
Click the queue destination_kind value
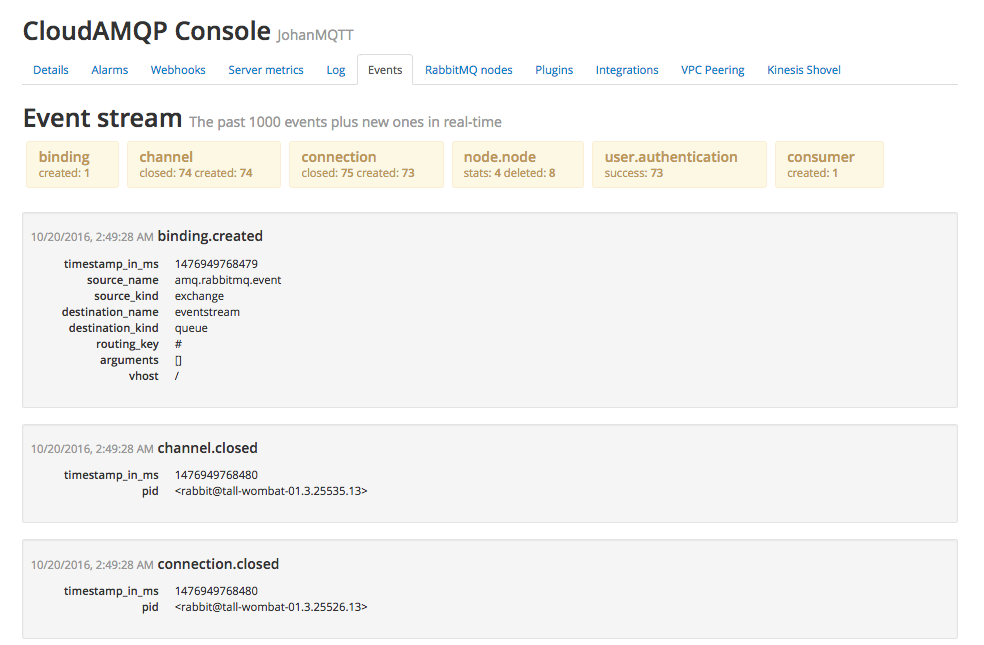(x=191, y=328)
